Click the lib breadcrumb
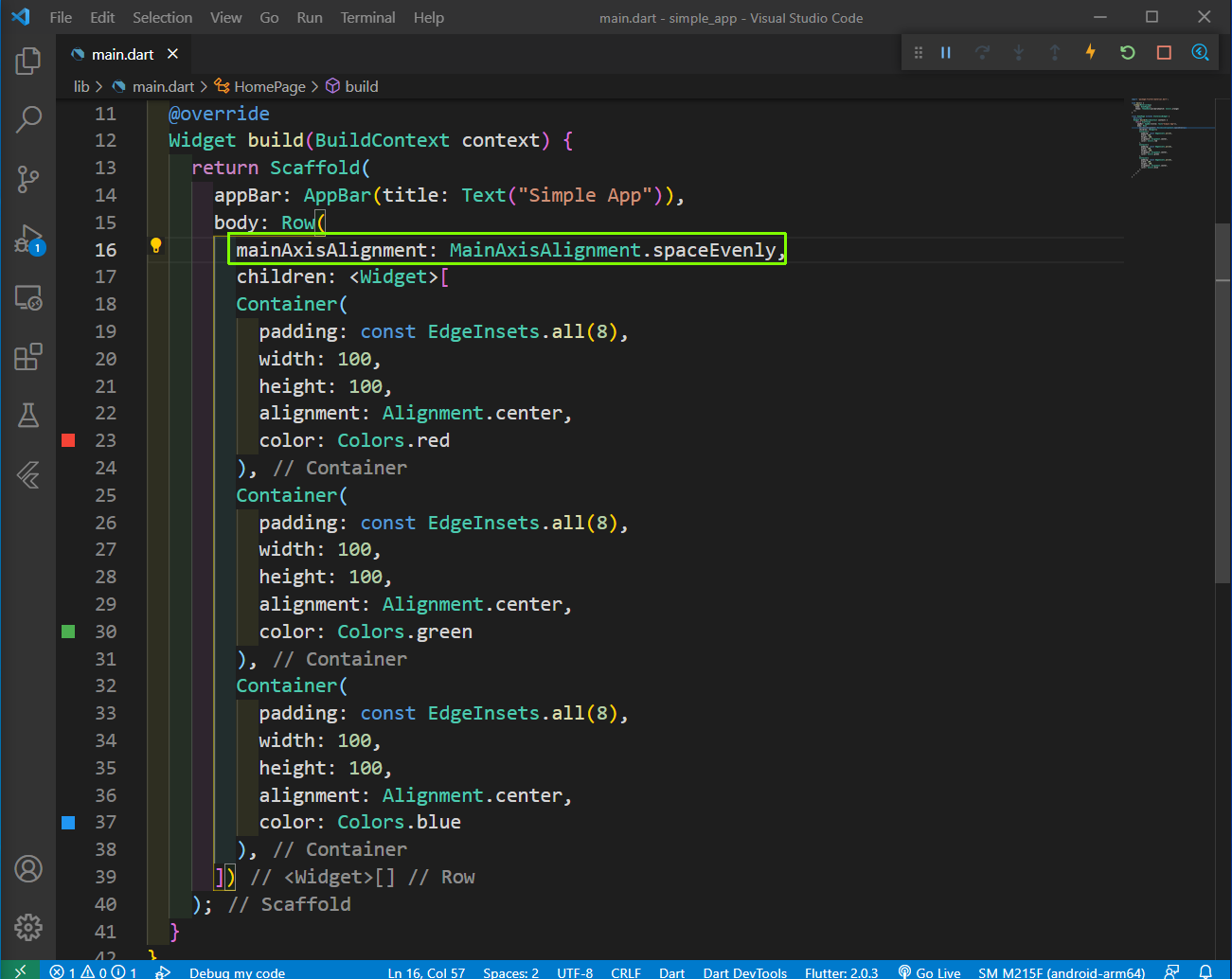Image resolution: width=1232 pixels, height=979 pixels. point(81,86)
